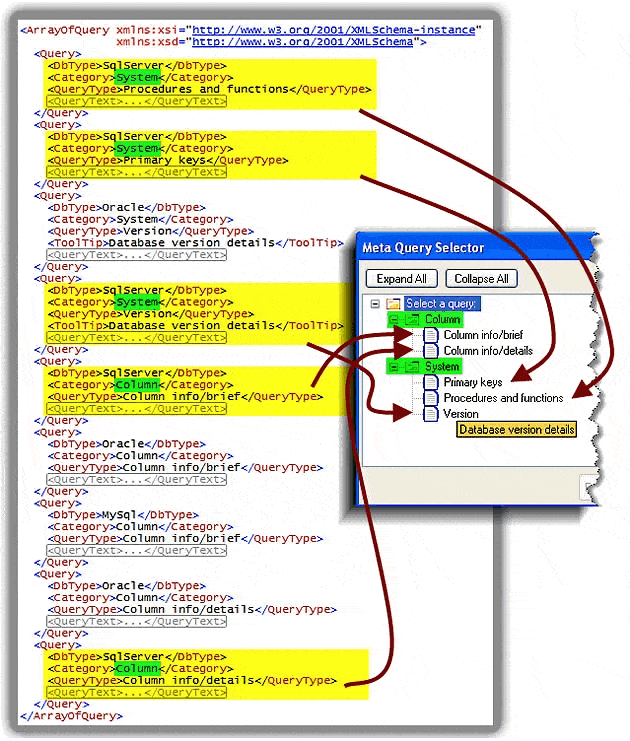Click QueryType 'Procedures and functions' XML line

tap(209, 89)
